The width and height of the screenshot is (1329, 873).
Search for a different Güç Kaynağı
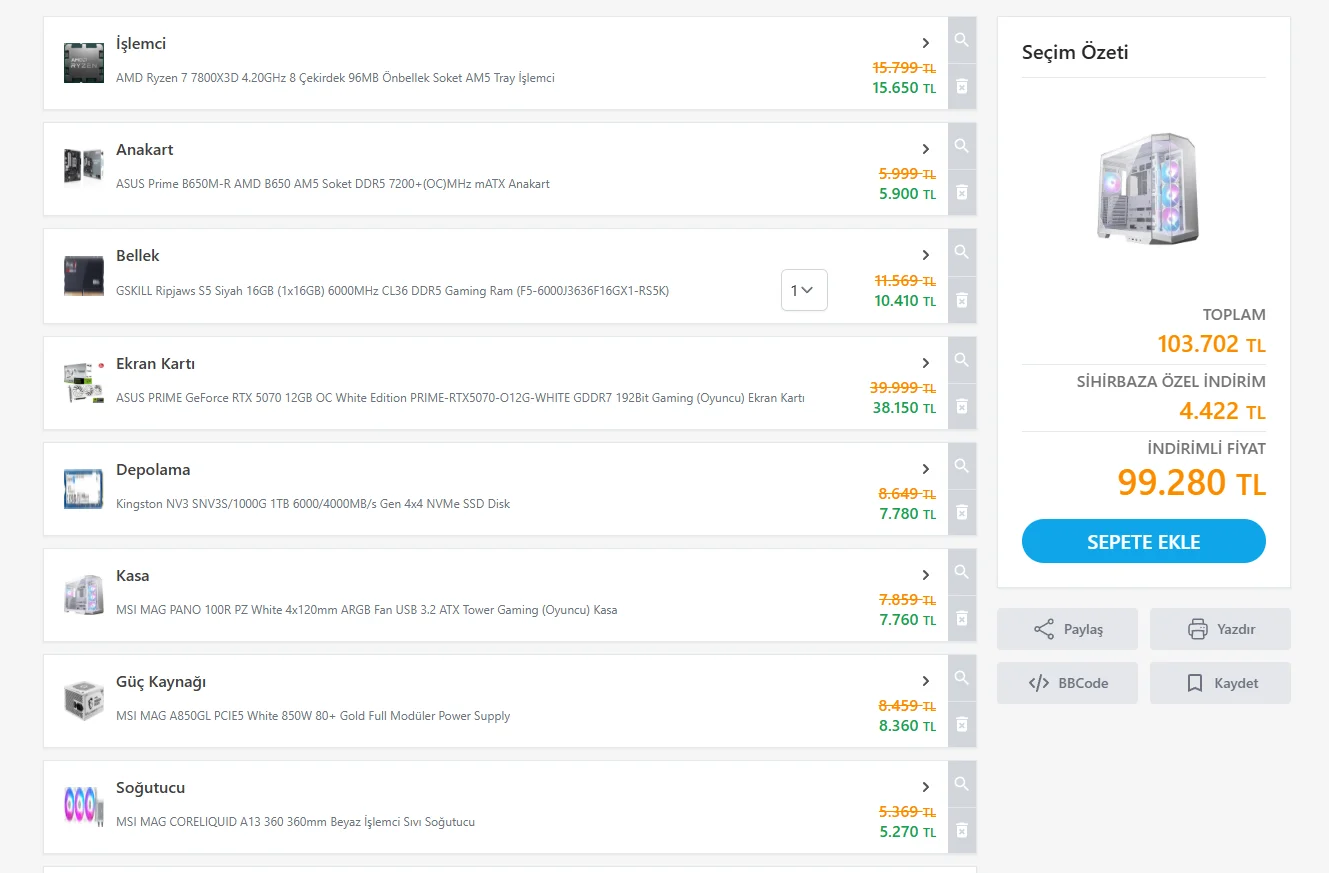tap(961, 679)
